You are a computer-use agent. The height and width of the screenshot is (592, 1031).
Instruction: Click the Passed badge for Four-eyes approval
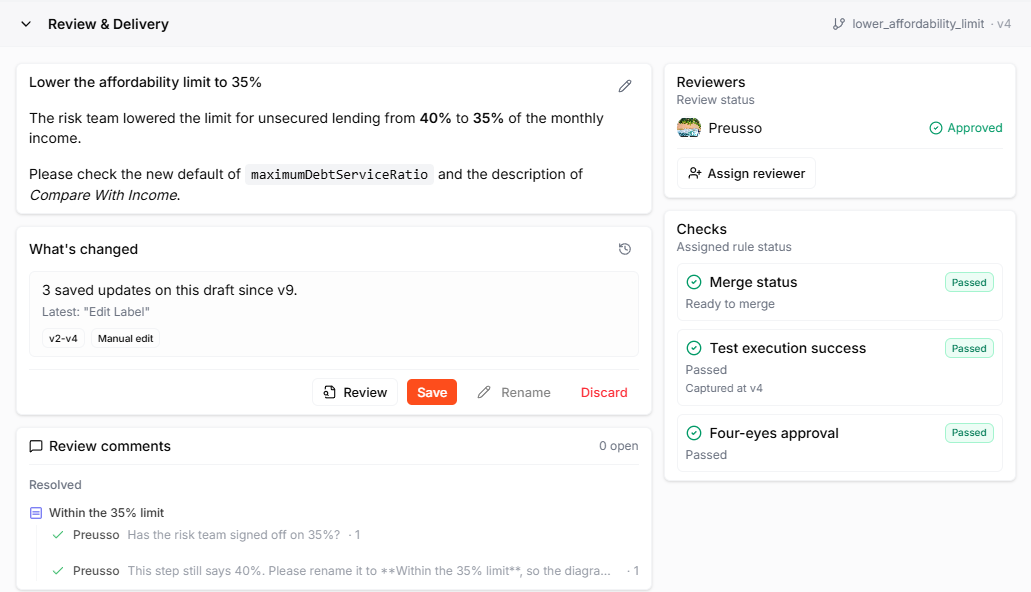coord(969,433)
